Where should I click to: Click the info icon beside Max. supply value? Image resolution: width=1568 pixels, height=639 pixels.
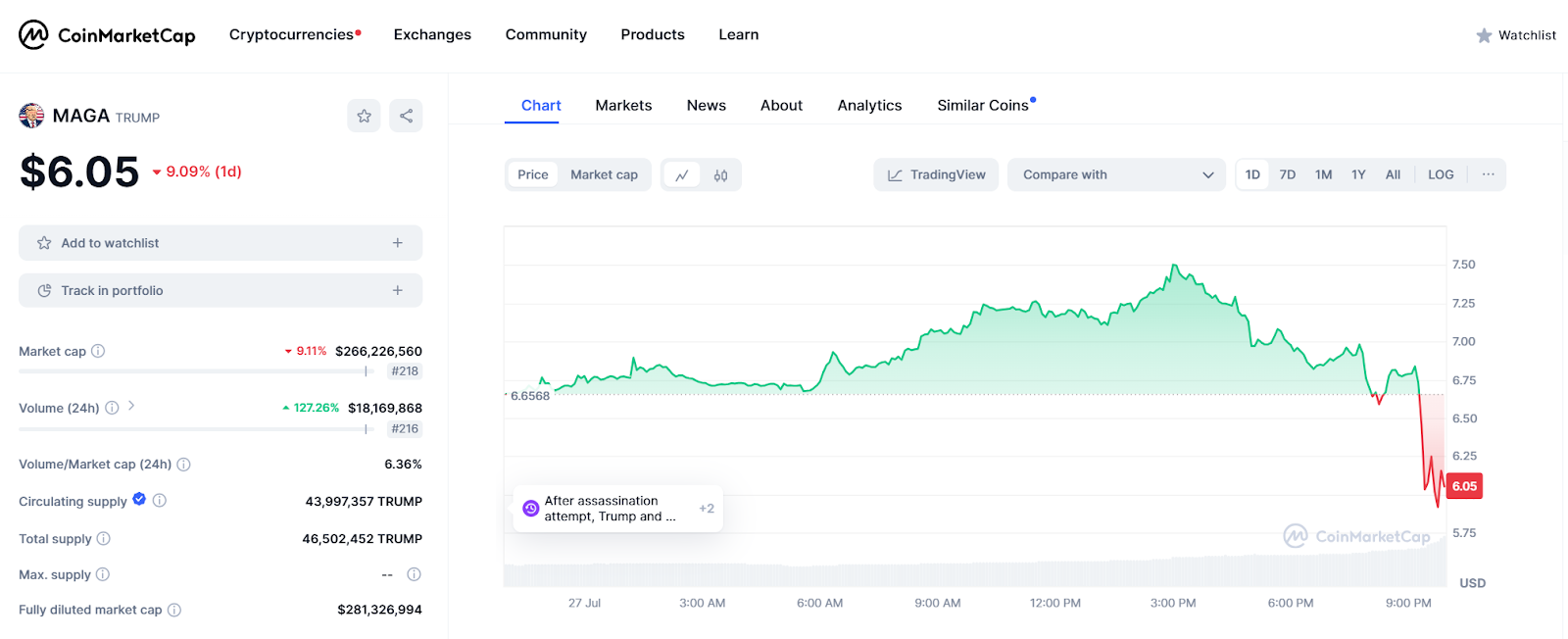point(414,574)
